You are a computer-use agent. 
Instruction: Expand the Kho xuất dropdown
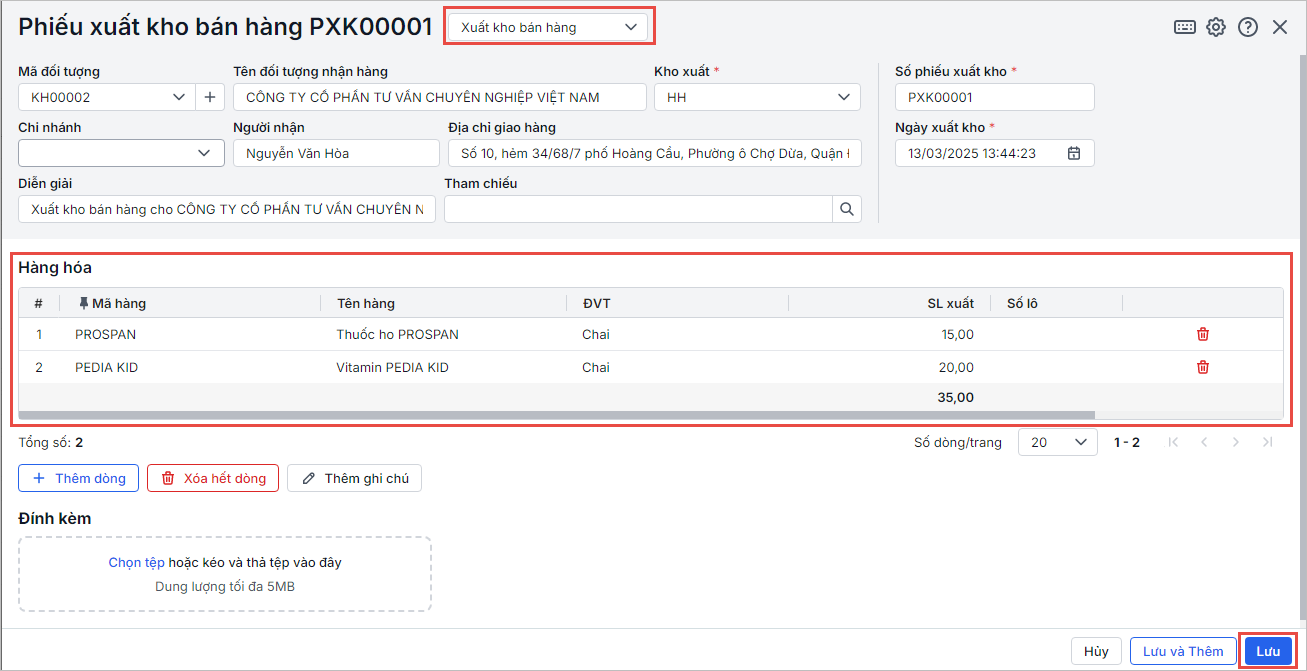click(x=842, y=97)
